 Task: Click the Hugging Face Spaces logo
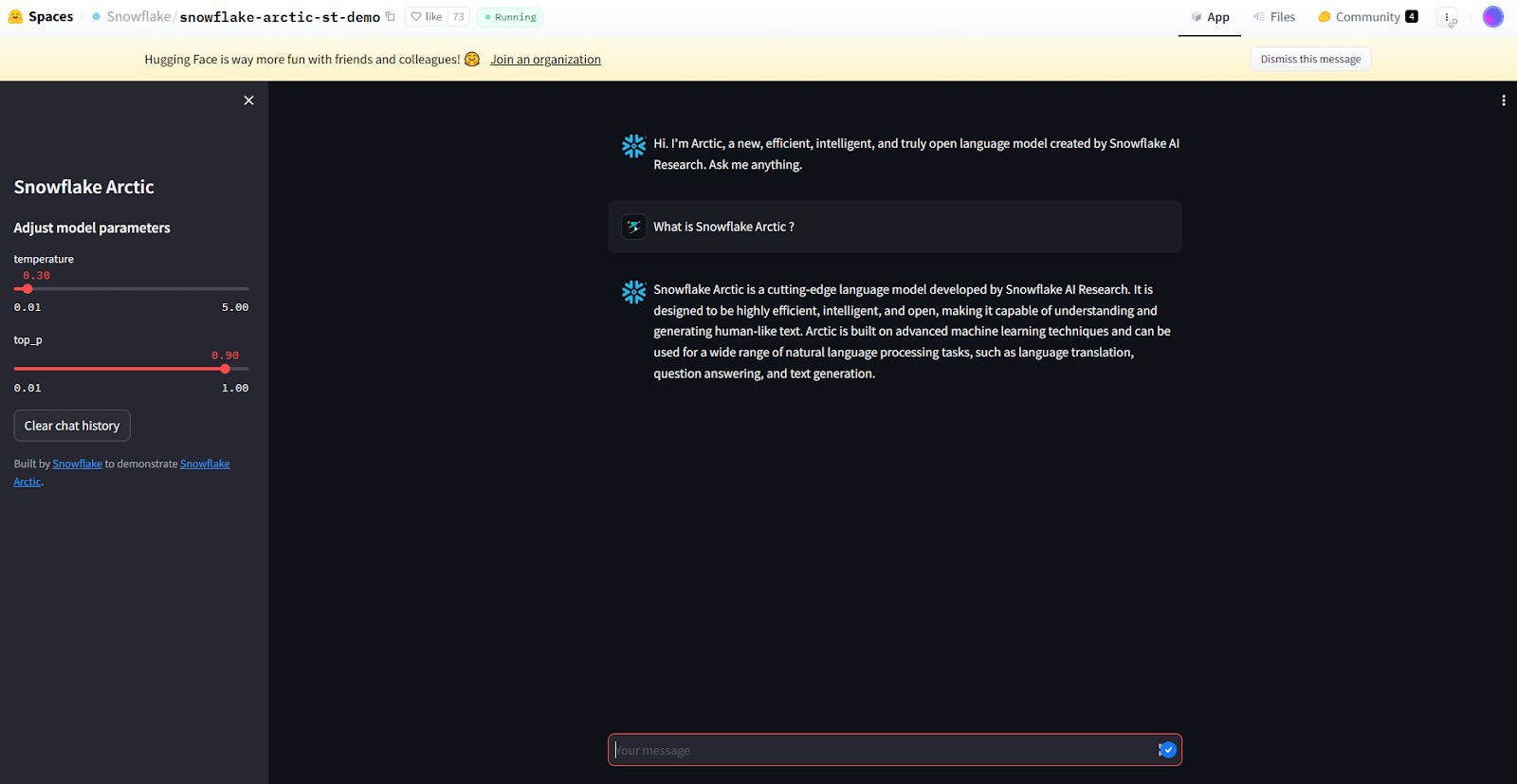coord(15,17)
